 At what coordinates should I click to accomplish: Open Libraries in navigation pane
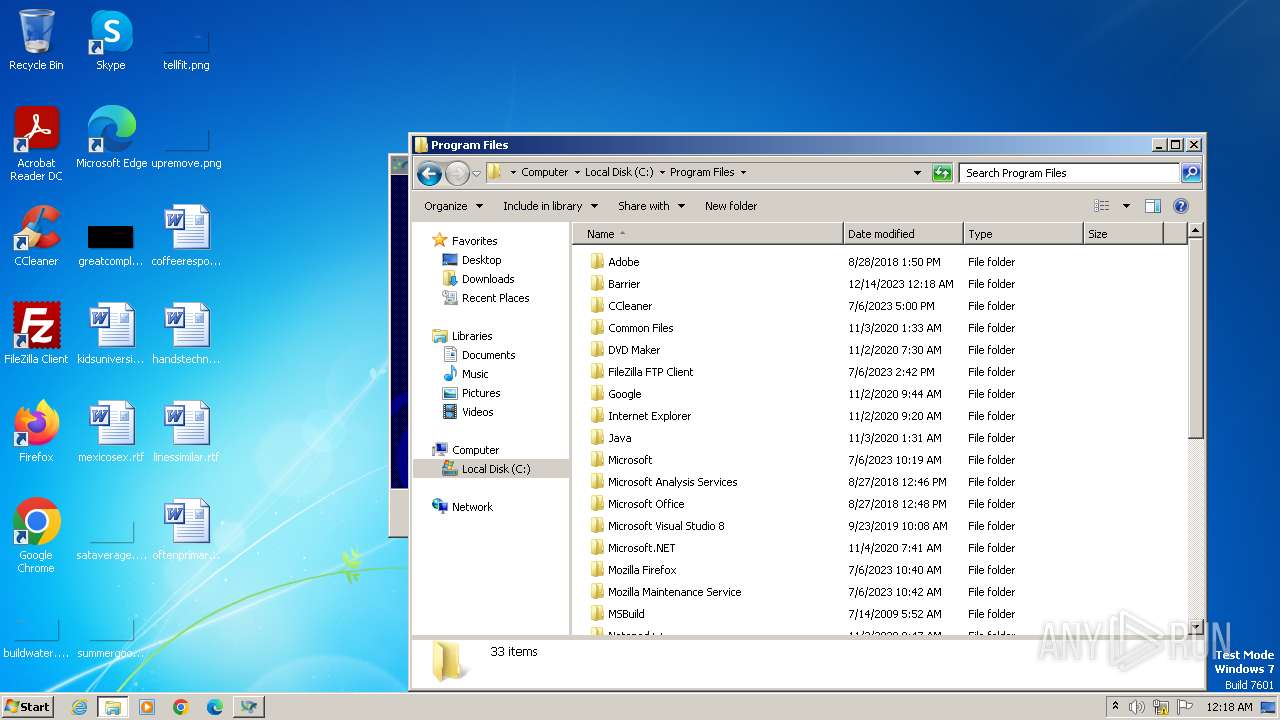(471, 336)
